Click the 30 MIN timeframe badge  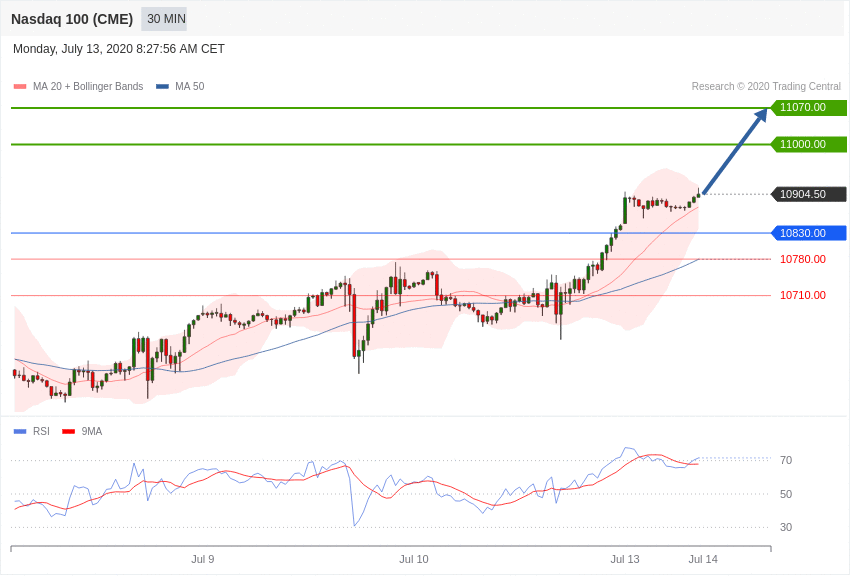pos(164,19)
